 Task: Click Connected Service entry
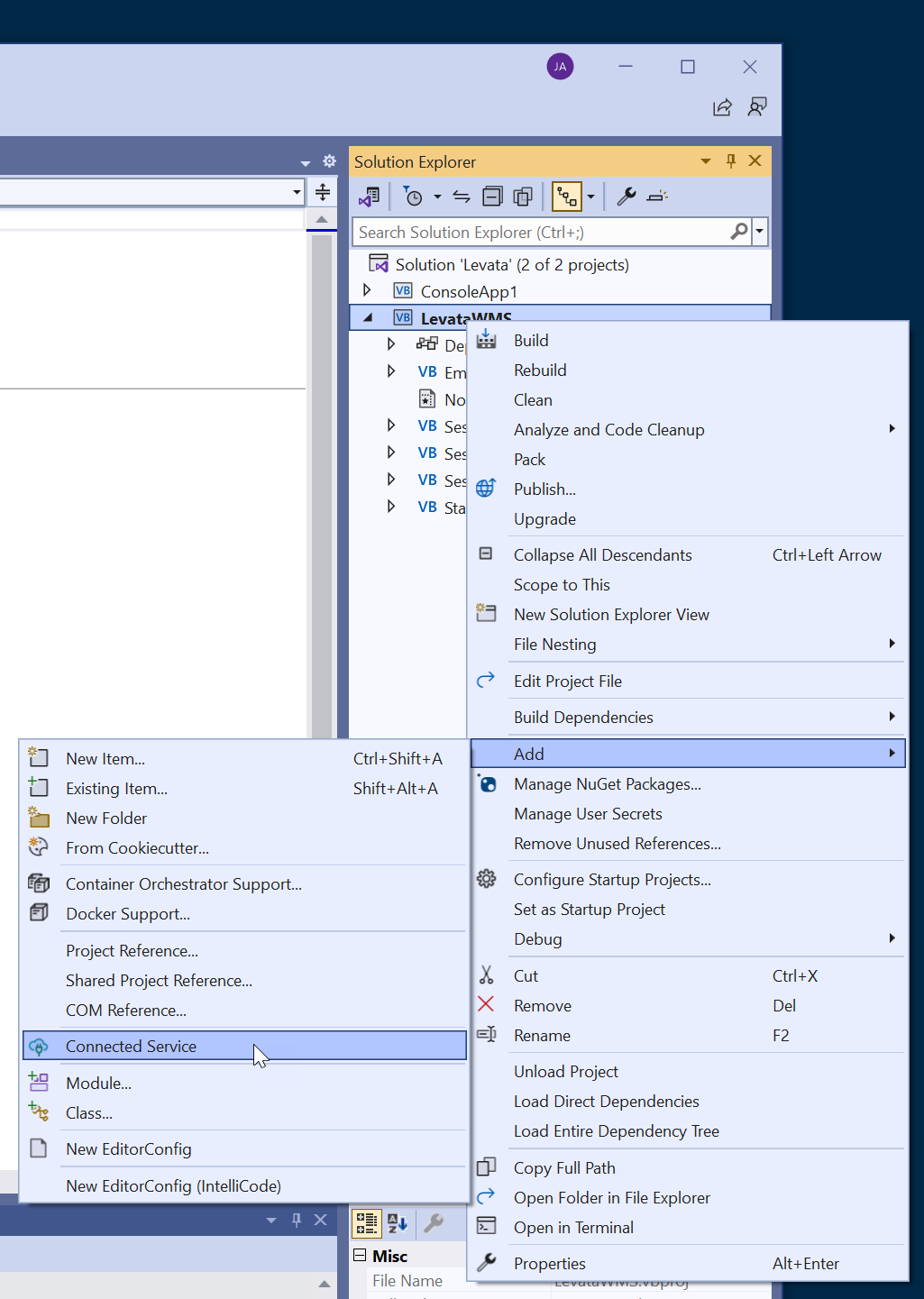click(x=244, y=1046)
